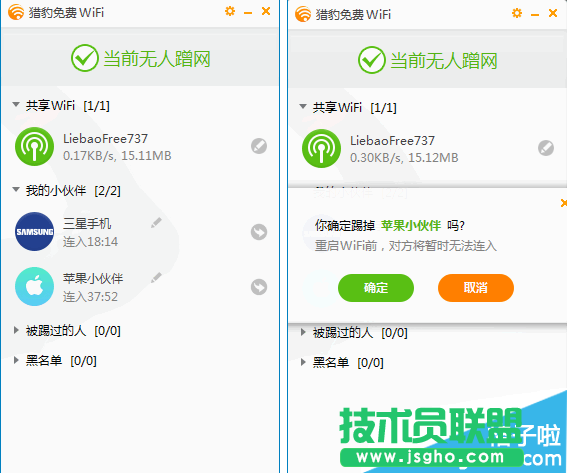Click 当前无人蹭网 status in right window
567x473 pixels.
444,60
